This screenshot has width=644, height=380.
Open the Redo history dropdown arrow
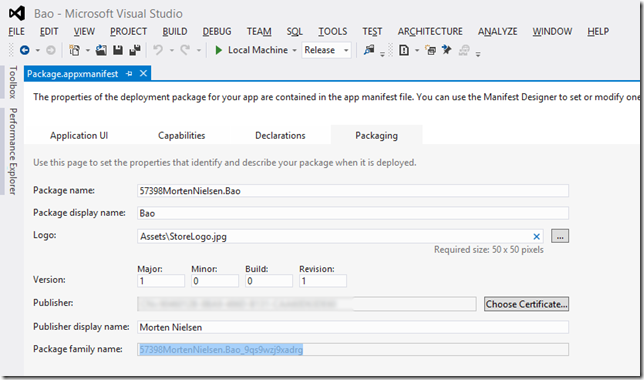click(x=199, y=51)
